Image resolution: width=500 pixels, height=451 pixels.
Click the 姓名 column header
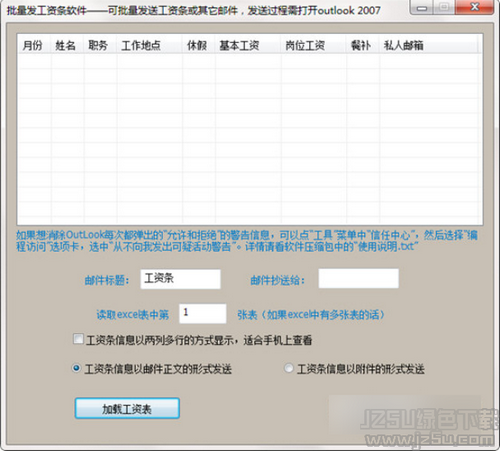[x=67, y=45]
